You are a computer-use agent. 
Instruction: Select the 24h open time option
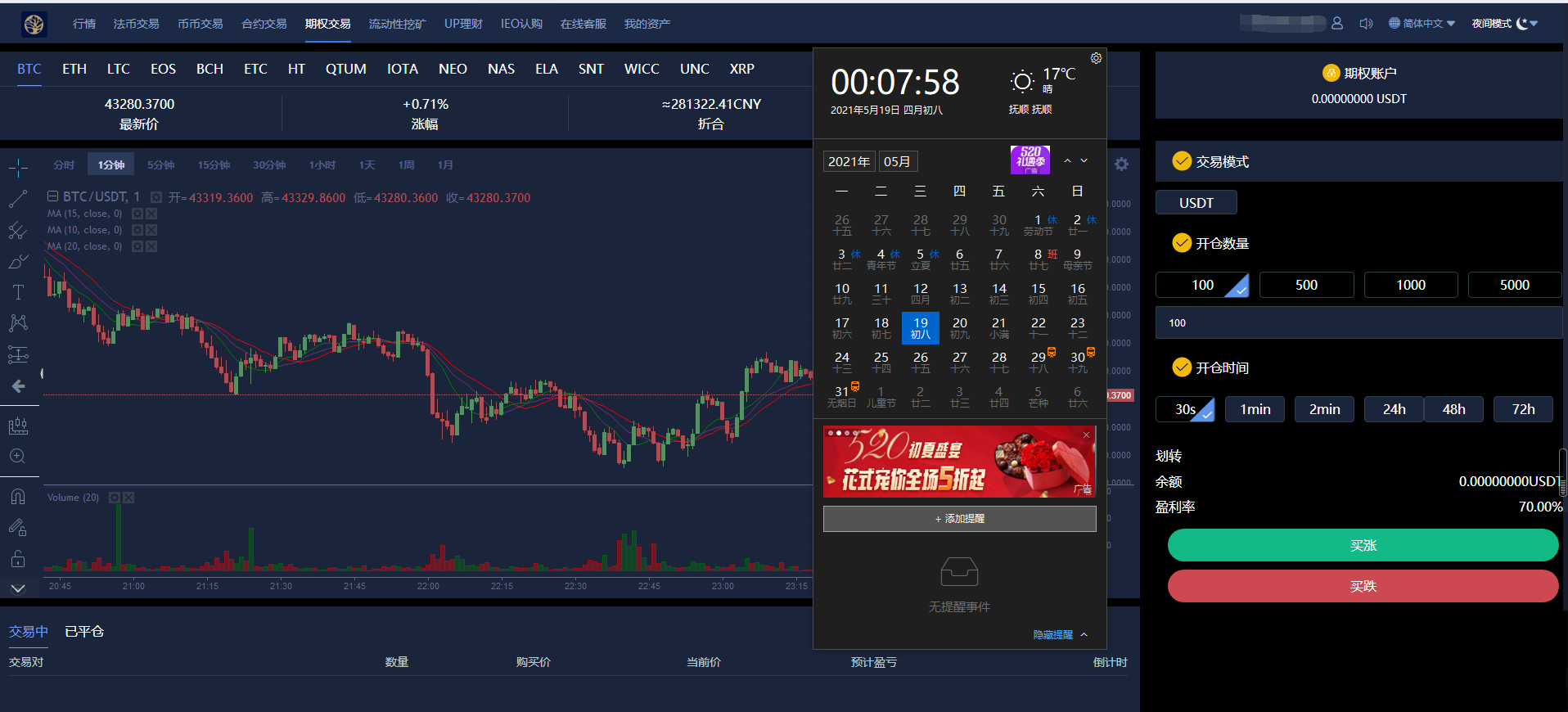pyautogui.click(x=1394, y=409)
